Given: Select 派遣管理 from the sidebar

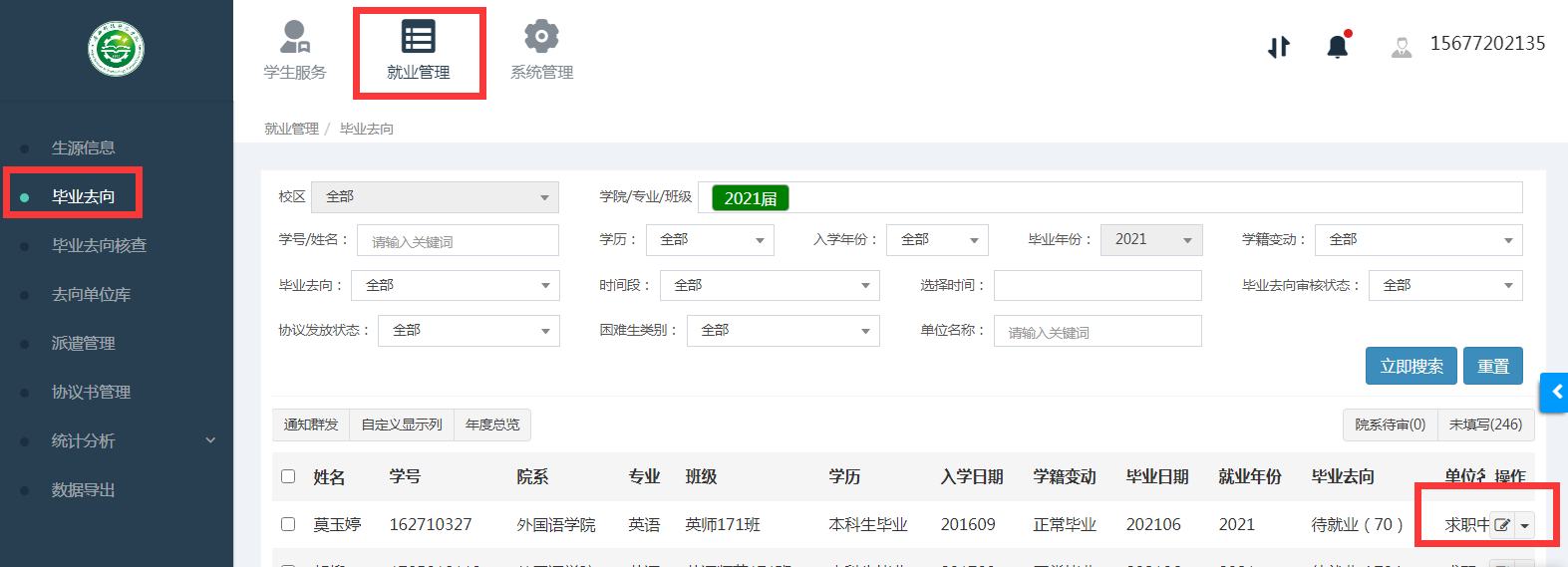Looking at the screenshot, I should (84, 343).
